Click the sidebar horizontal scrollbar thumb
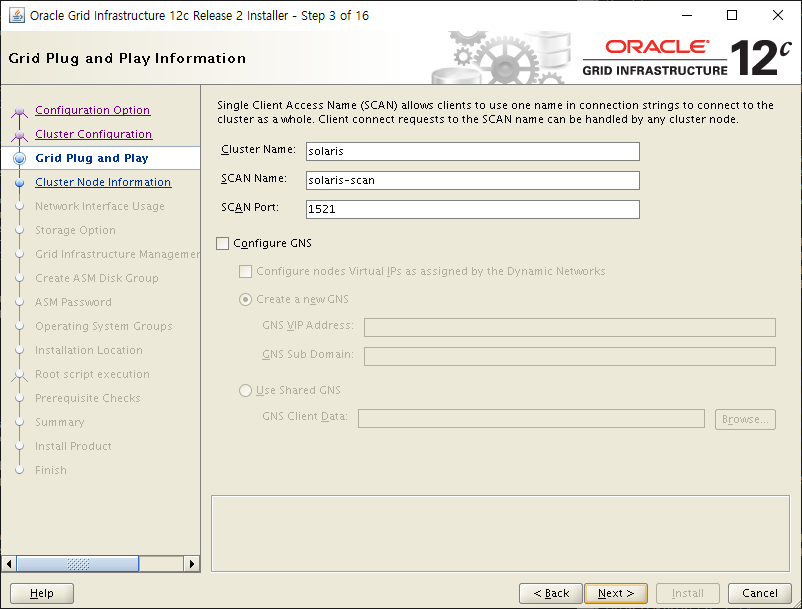802x609 pixels. 78,564
